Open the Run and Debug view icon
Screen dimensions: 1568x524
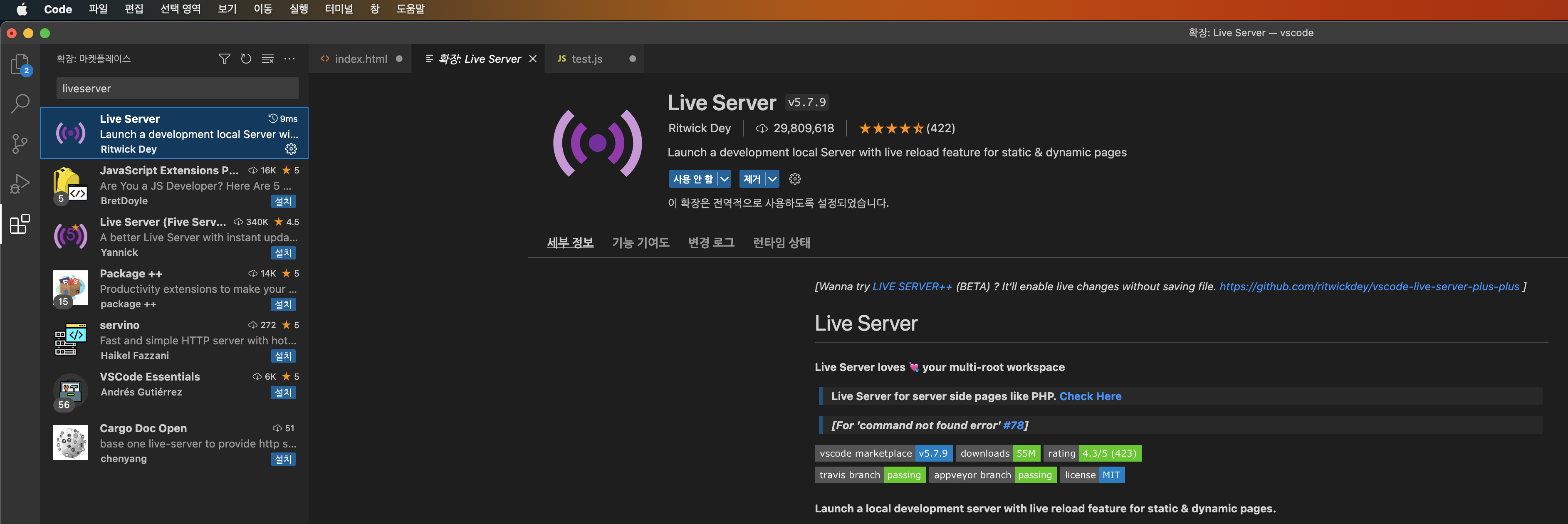coord(20,183)
